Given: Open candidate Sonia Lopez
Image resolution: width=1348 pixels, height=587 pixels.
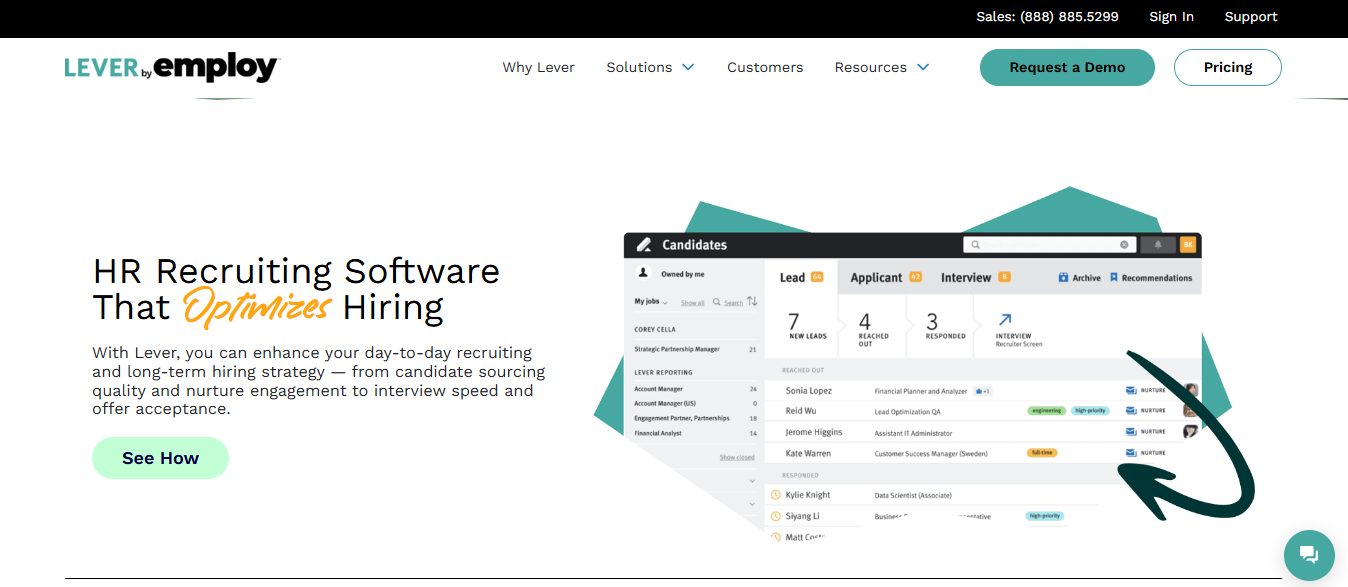Looking at the screenshot, I should tap(809, 391).
